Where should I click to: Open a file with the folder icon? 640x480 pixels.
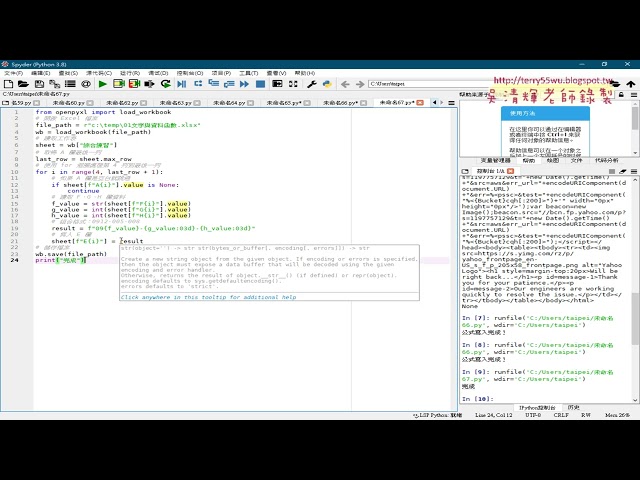click(x=23, y=84)
